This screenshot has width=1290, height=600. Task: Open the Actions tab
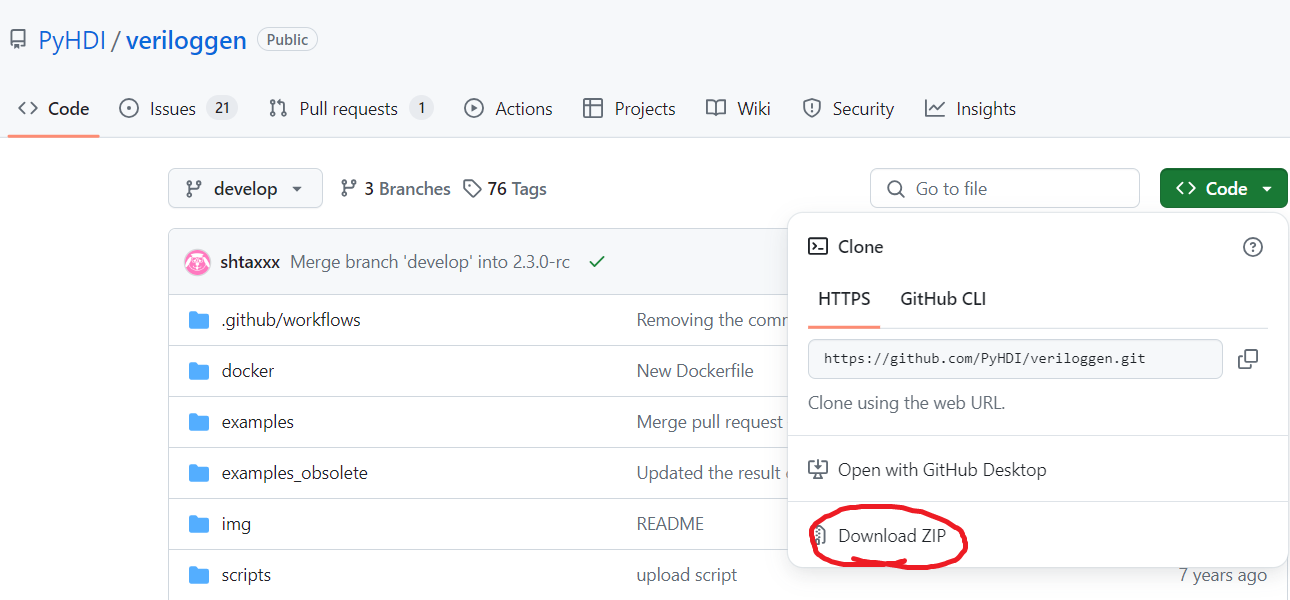point(509,109)
